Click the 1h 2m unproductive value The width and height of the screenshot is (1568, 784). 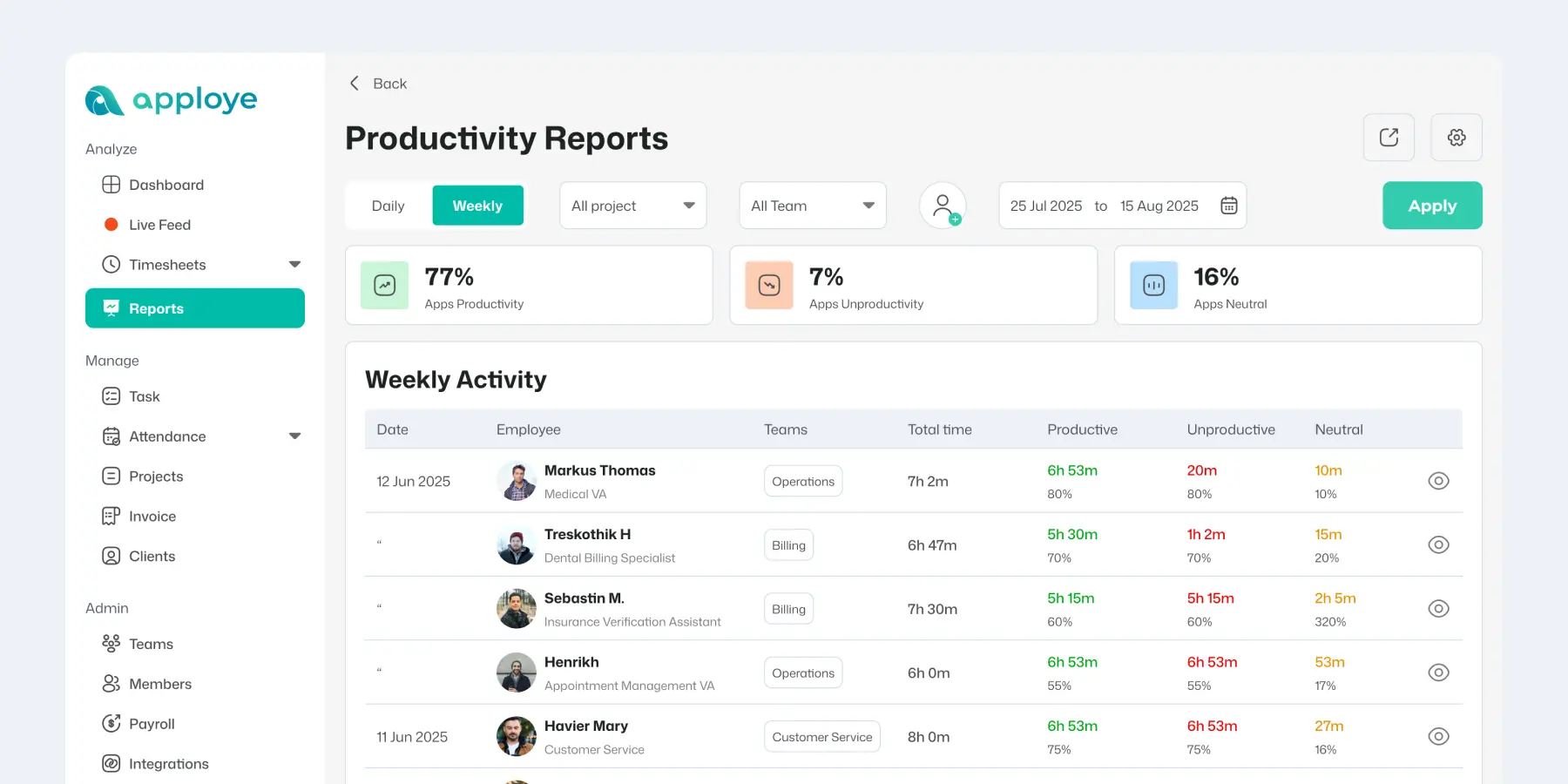click(1206, 534)
